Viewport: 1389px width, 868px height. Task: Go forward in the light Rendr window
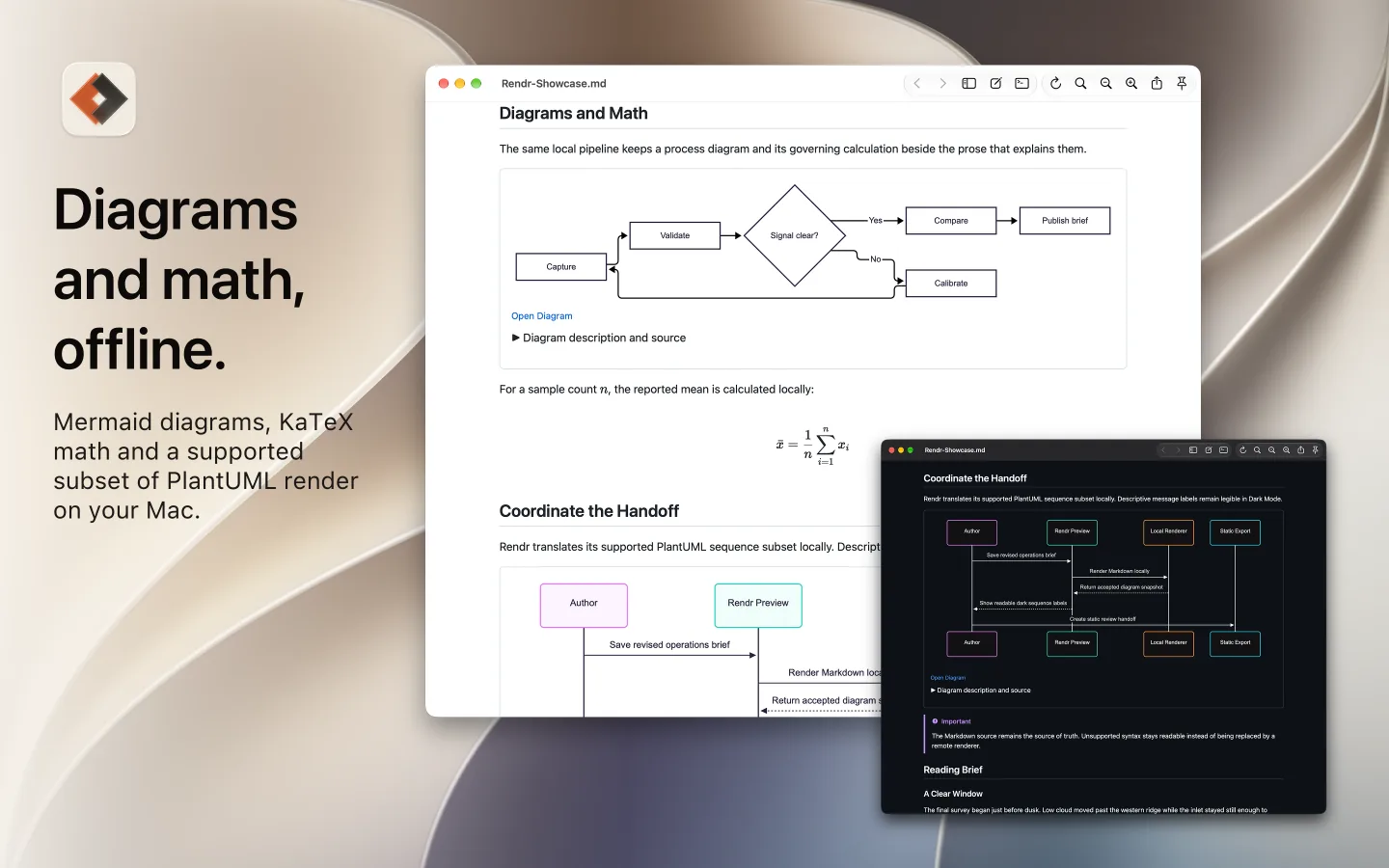click(942, 84)
